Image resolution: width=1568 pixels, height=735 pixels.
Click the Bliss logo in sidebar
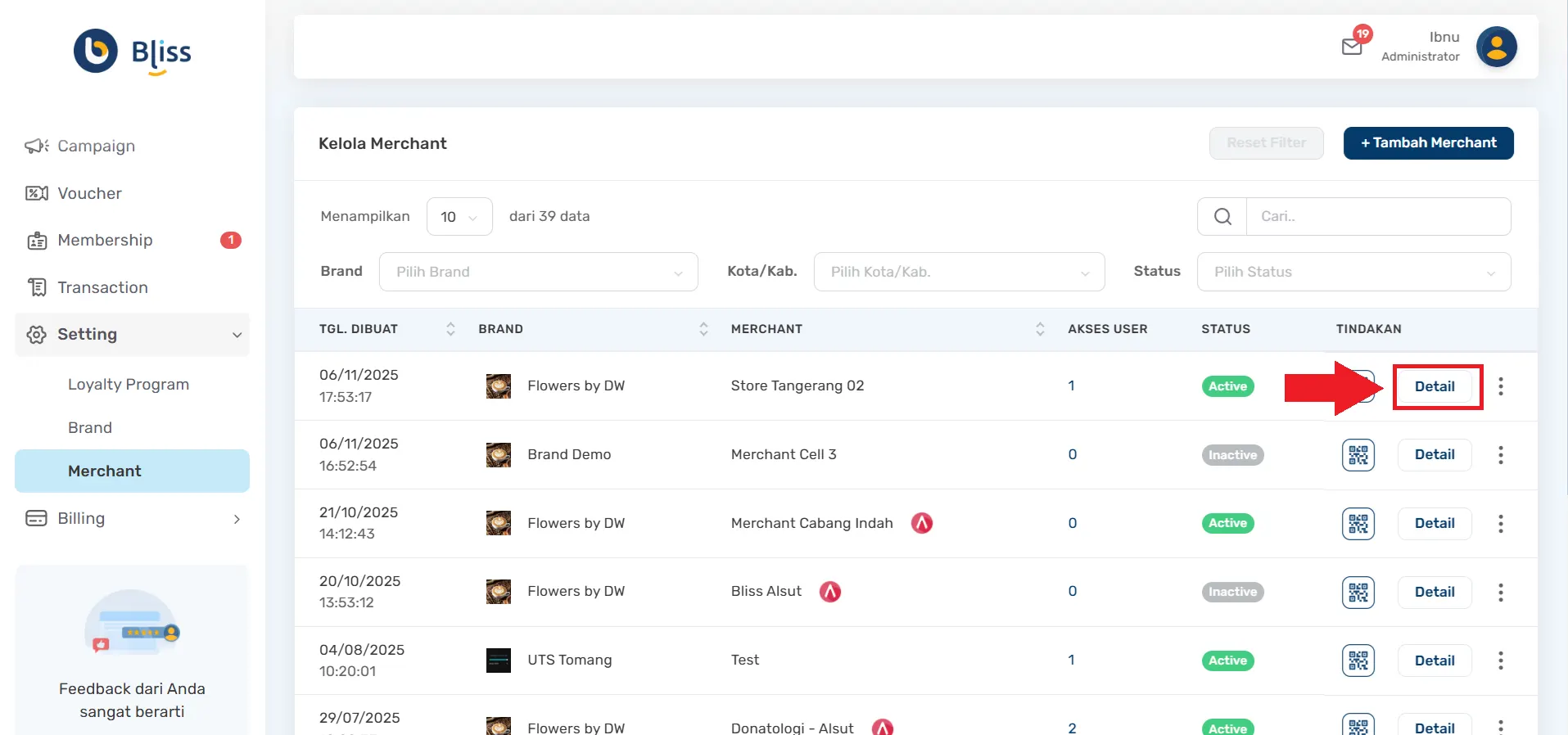133,52
